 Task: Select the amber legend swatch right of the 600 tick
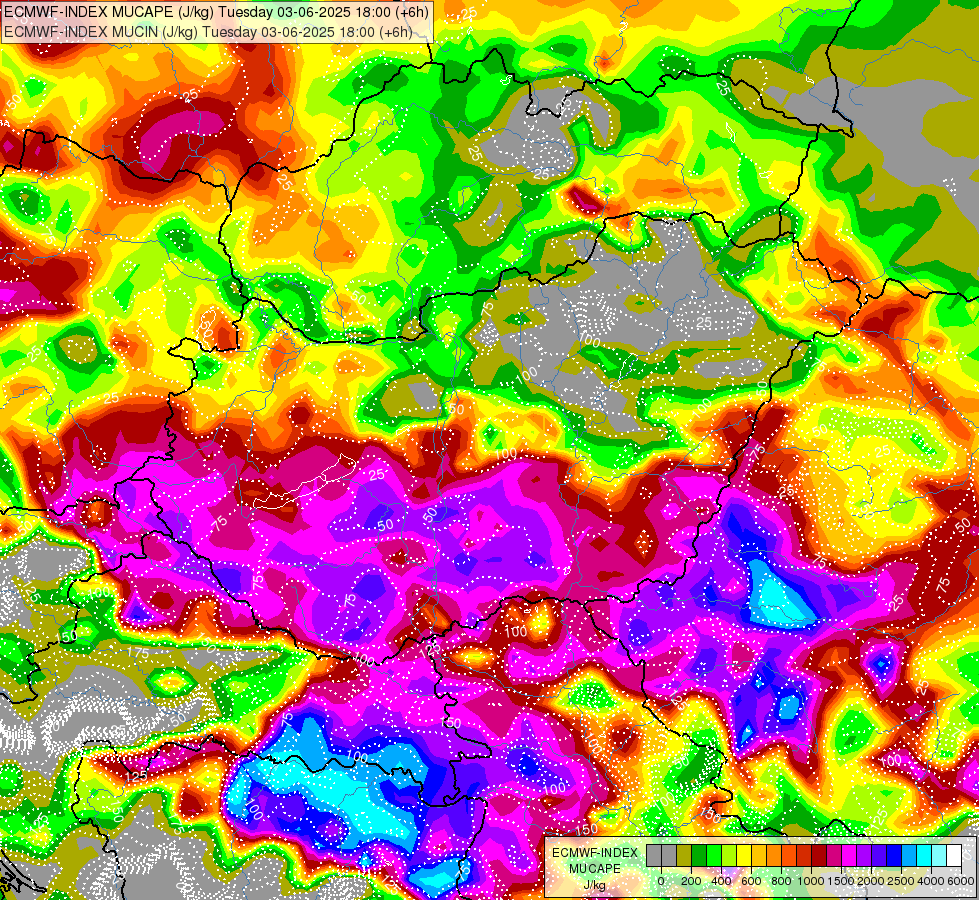tap(759, 856)
